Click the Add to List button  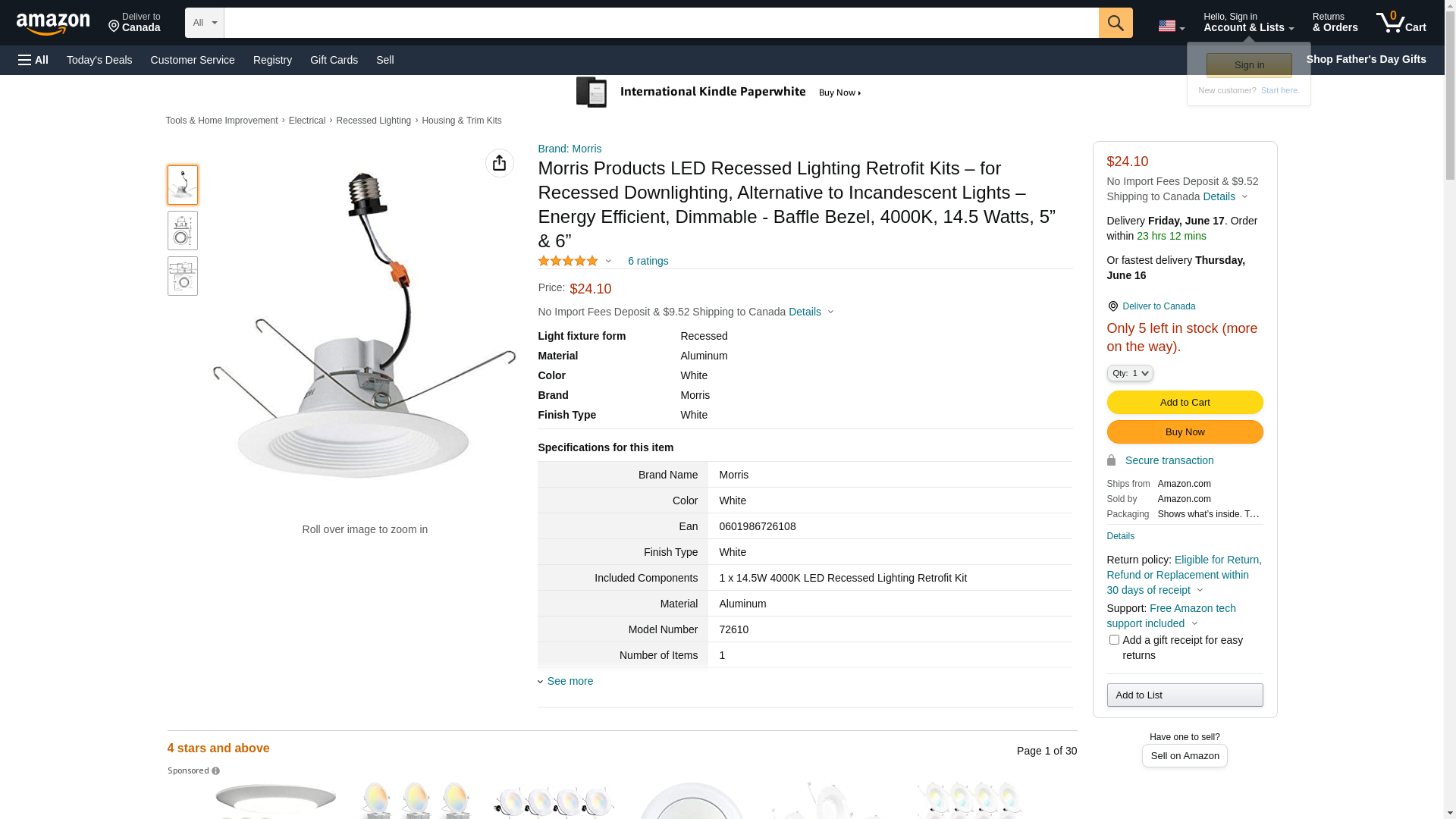pos(1185,695)
